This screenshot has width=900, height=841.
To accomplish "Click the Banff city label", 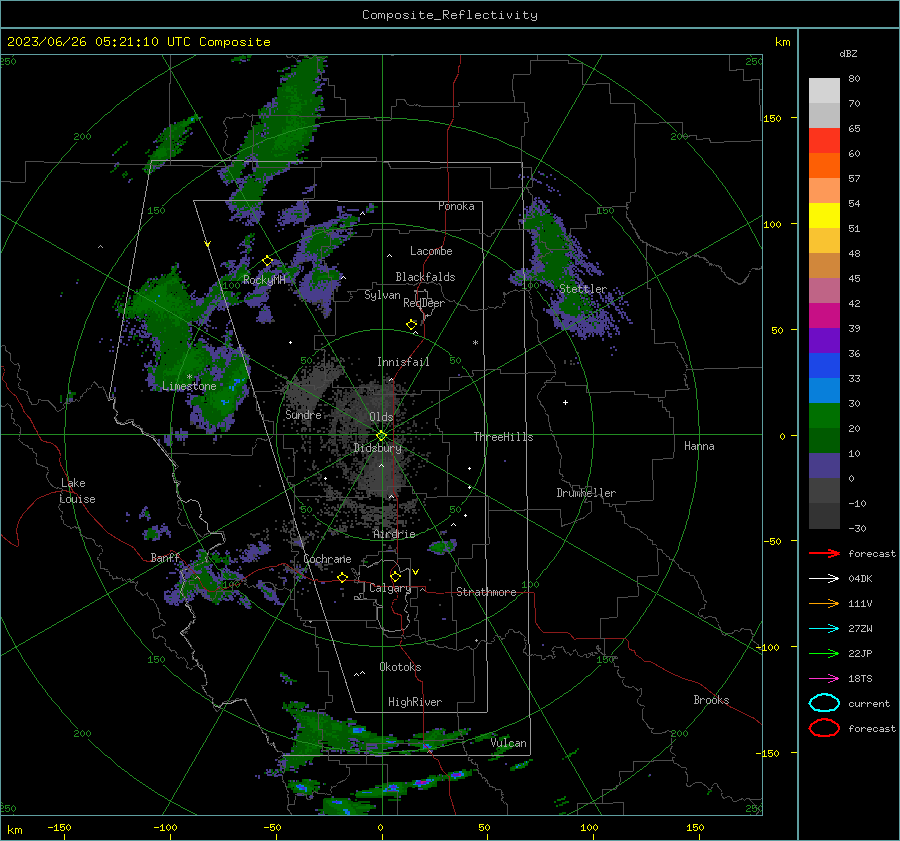I will pyautogui.click(x=165, y=557).
